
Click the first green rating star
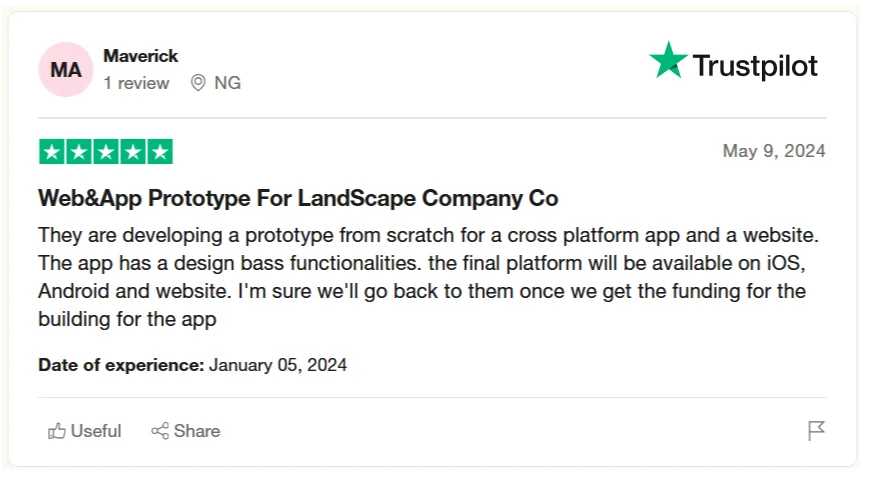52,151
